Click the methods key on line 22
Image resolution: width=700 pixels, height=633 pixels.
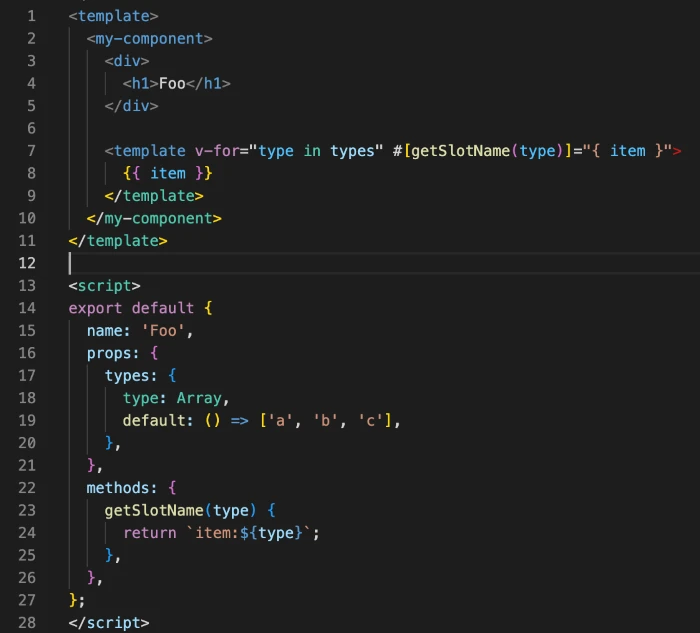point(118,488)
